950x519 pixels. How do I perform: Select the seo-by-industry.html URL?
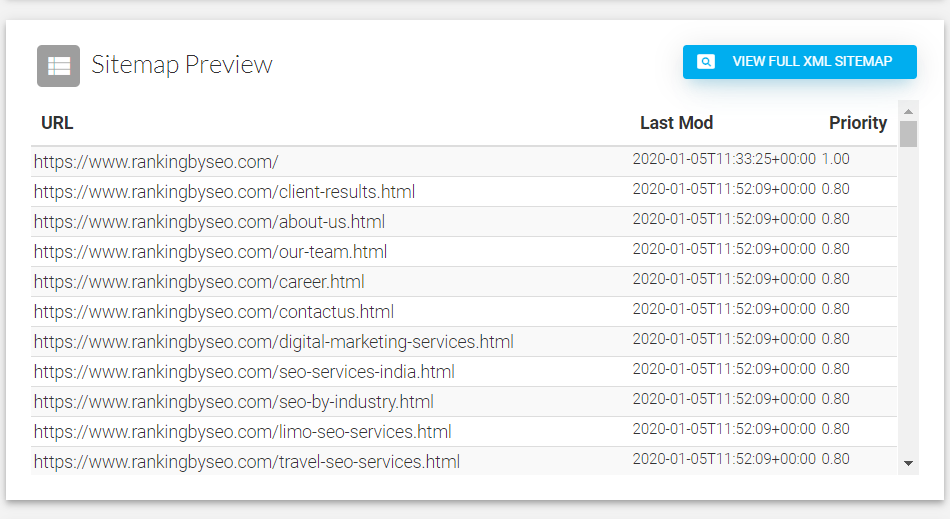(x=233, y=402)
